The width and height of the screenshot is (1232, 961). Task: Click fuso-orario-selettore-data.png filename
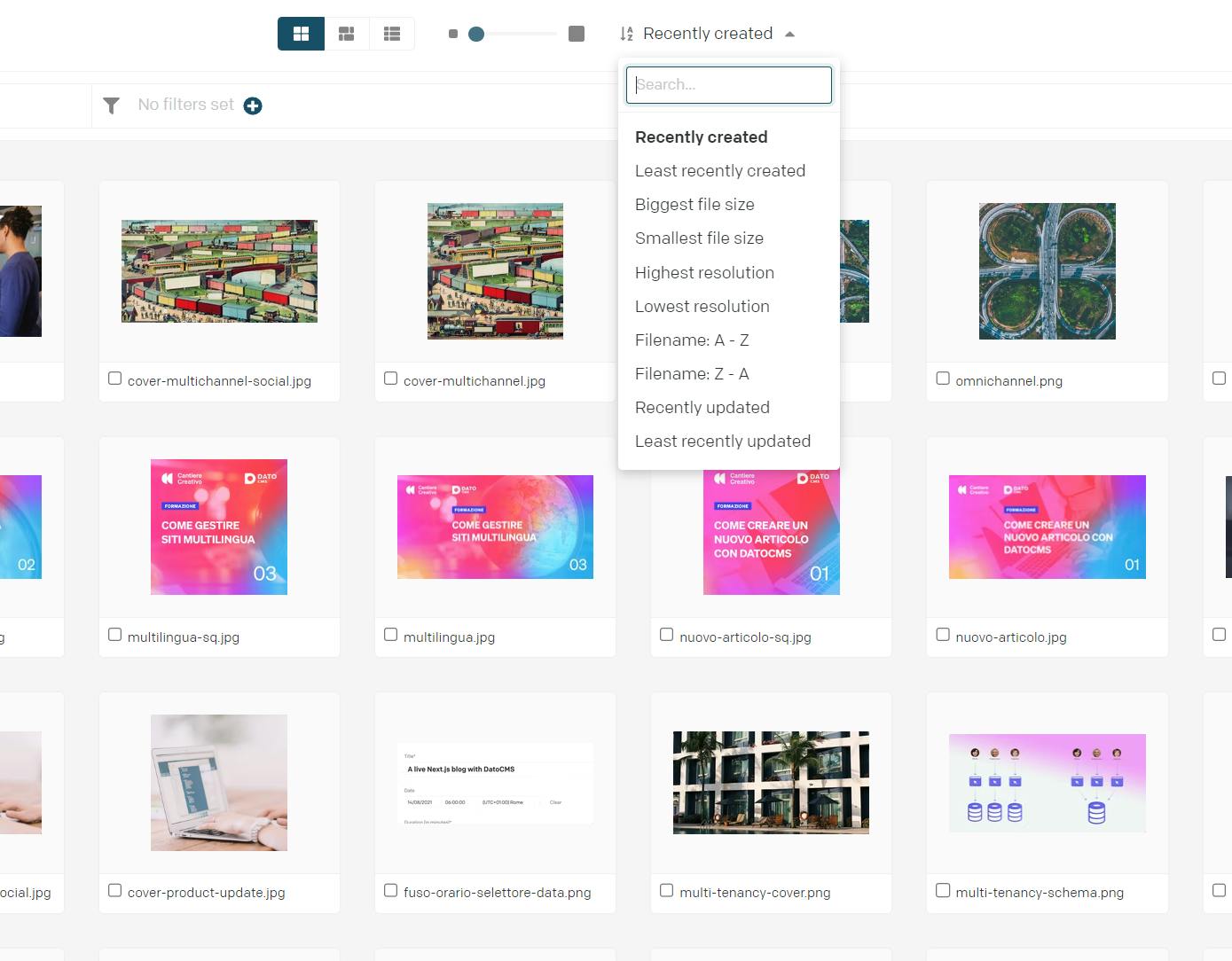pyautogui.click(x=497, y=893)
